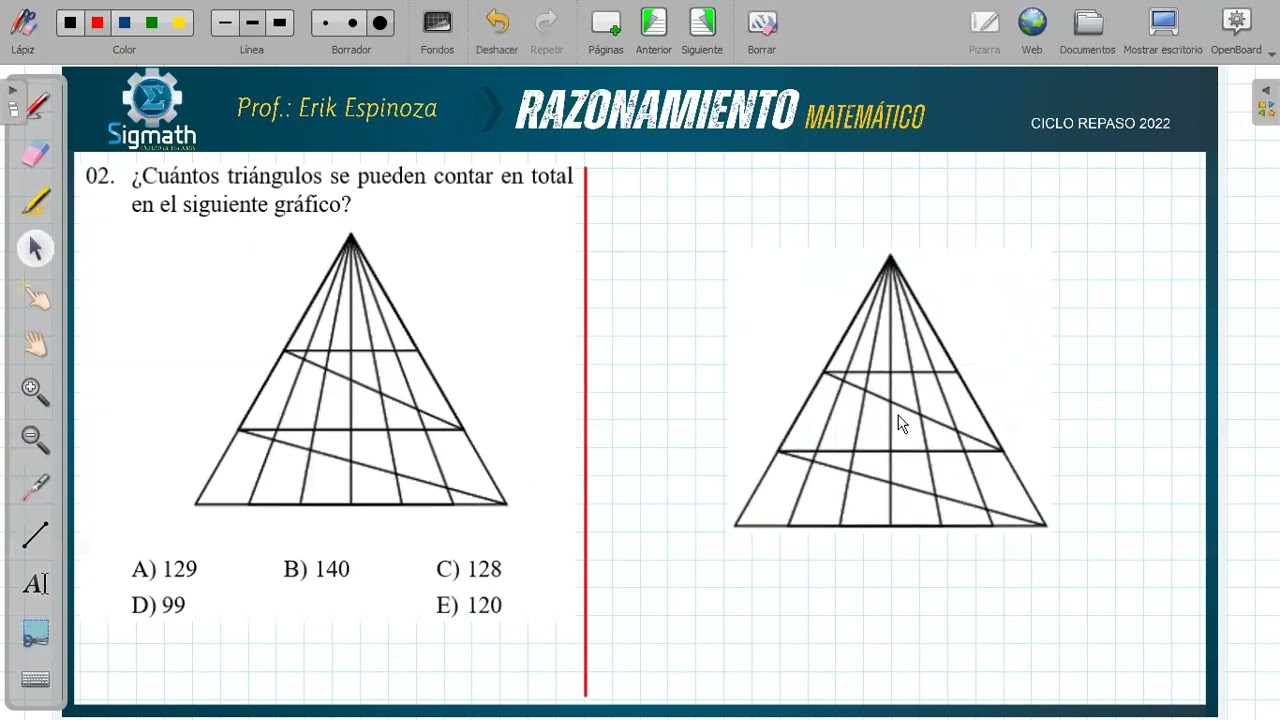The image size is (1280, 720).
Task: Click the "RAZONAMIENTO MATEMÁTICO" heading
Action: click(720, 111)
